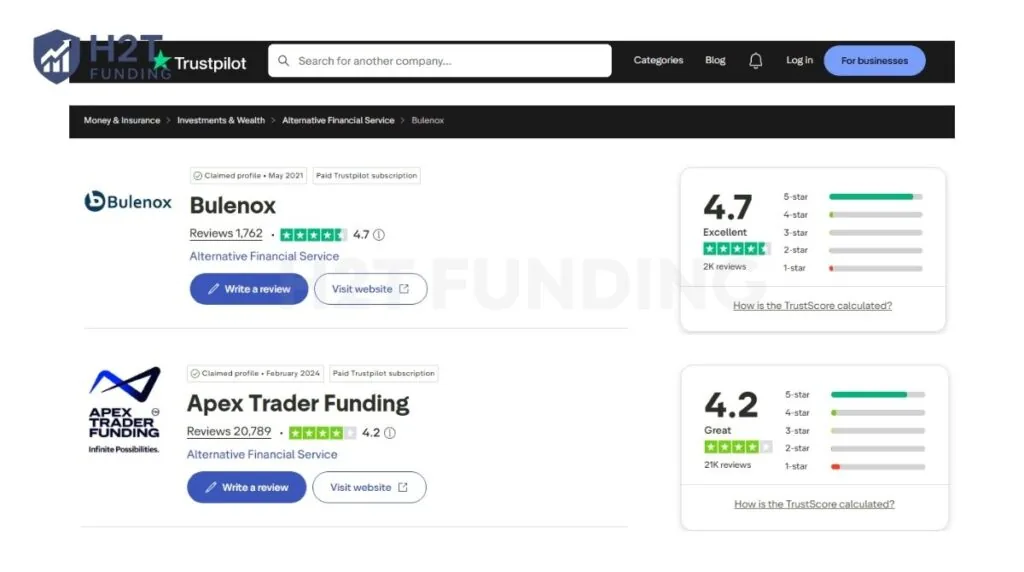Click TrustScore calculated link in the 4.2 card
Viewport: 1024px width, 572px height.
[814, 504]
